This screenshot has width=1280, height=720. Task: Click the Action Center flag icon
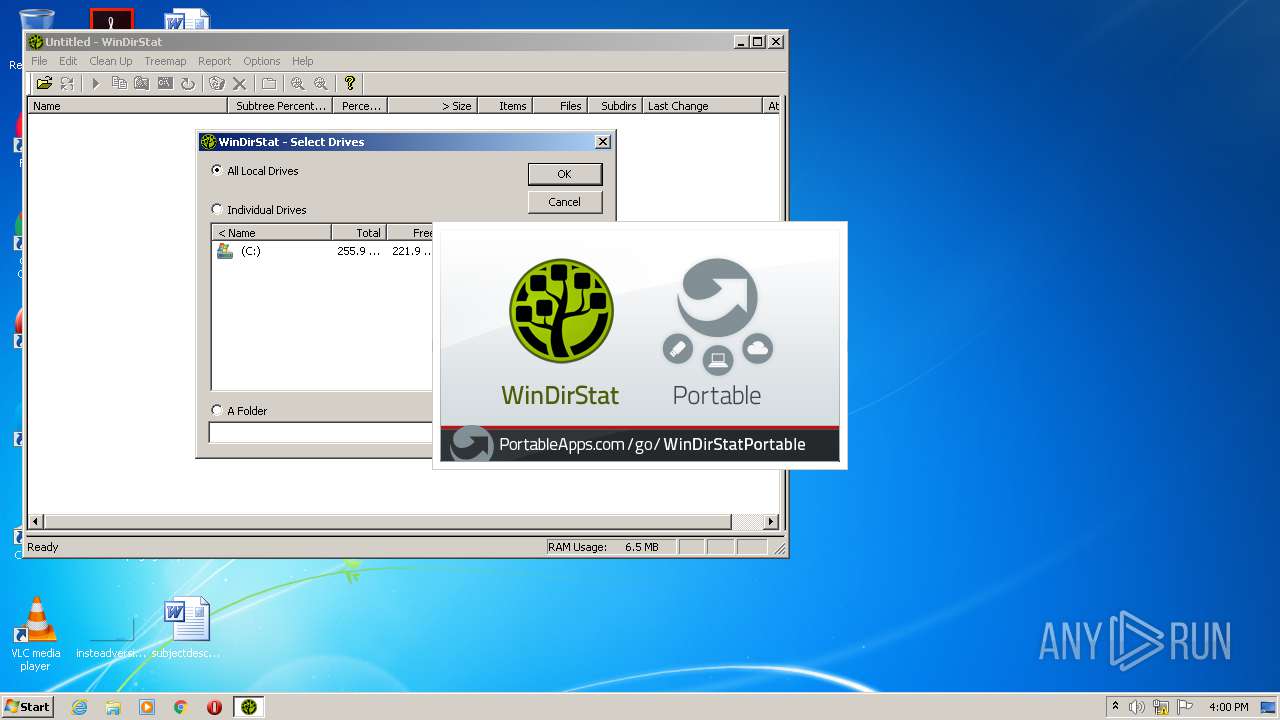click(1184, 707)
